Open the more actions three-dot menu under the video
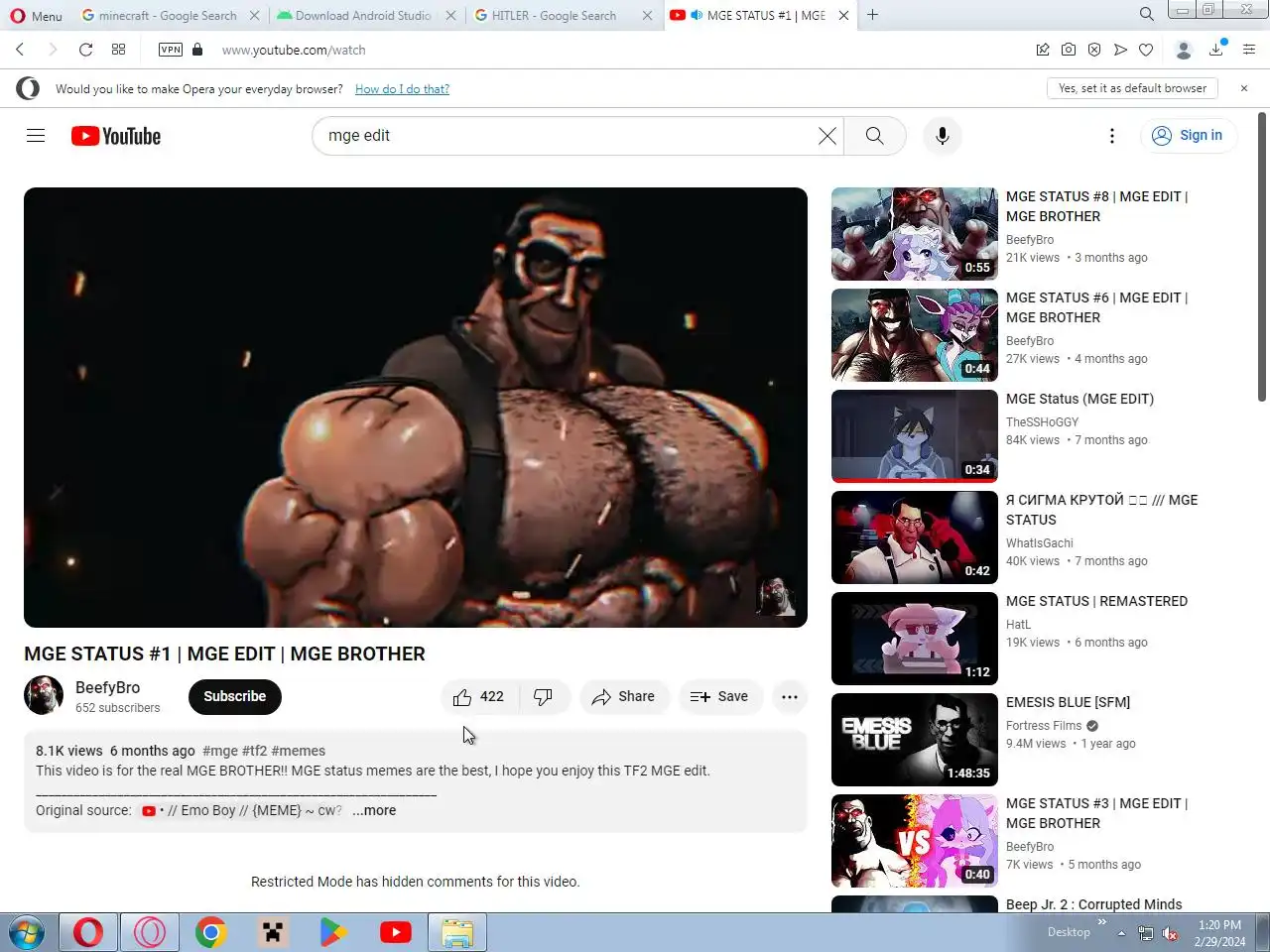1270x952 pixels. [x=790, y=697]
